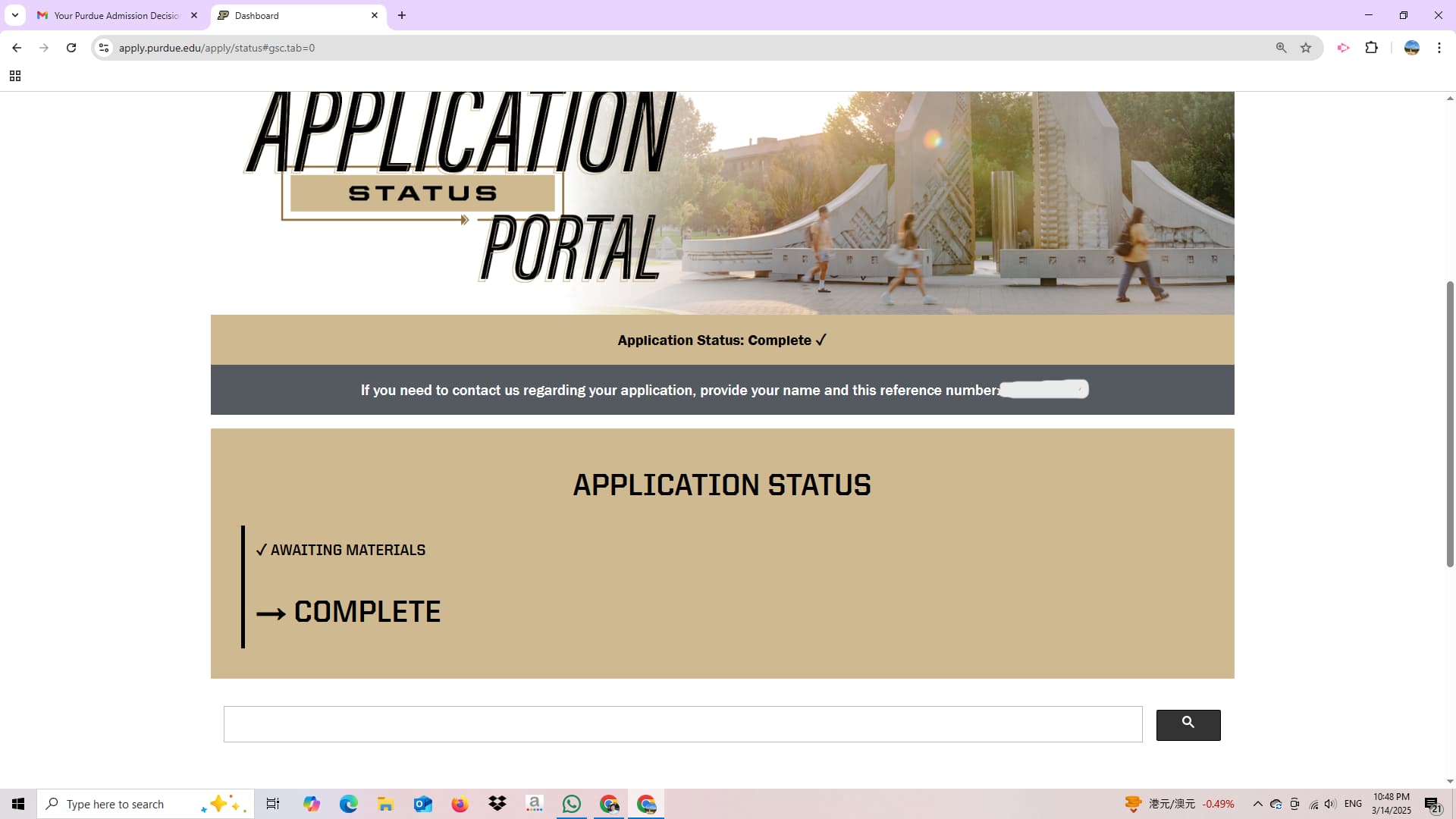Close the Dashboard tab

coord(375,15)
